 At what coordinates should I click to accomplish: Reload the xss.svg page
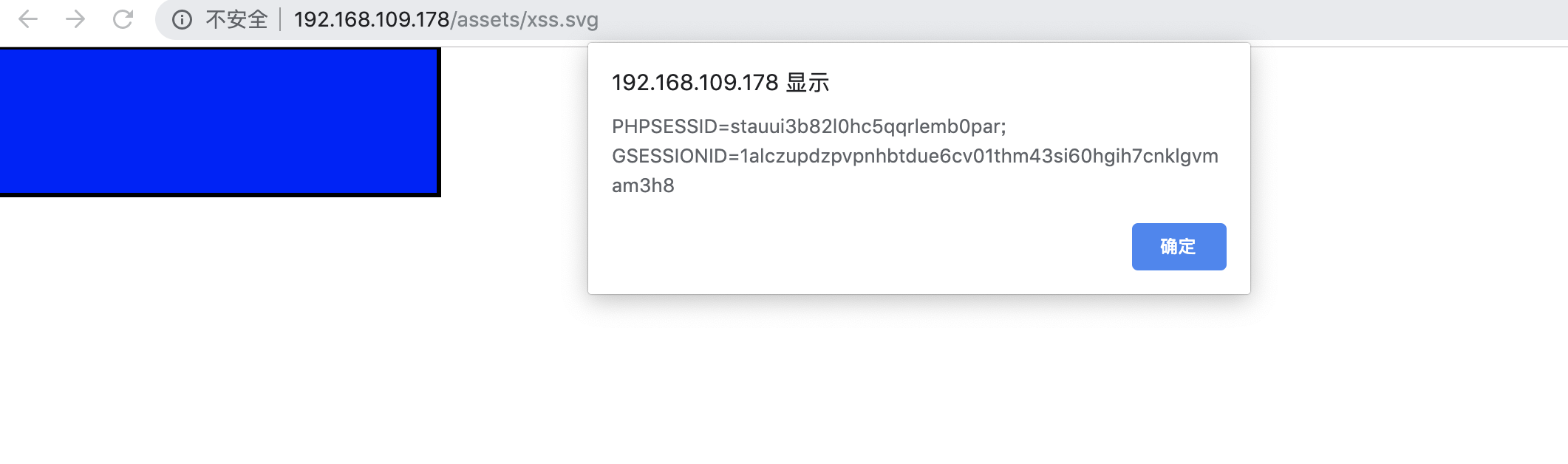click(123, 19)
